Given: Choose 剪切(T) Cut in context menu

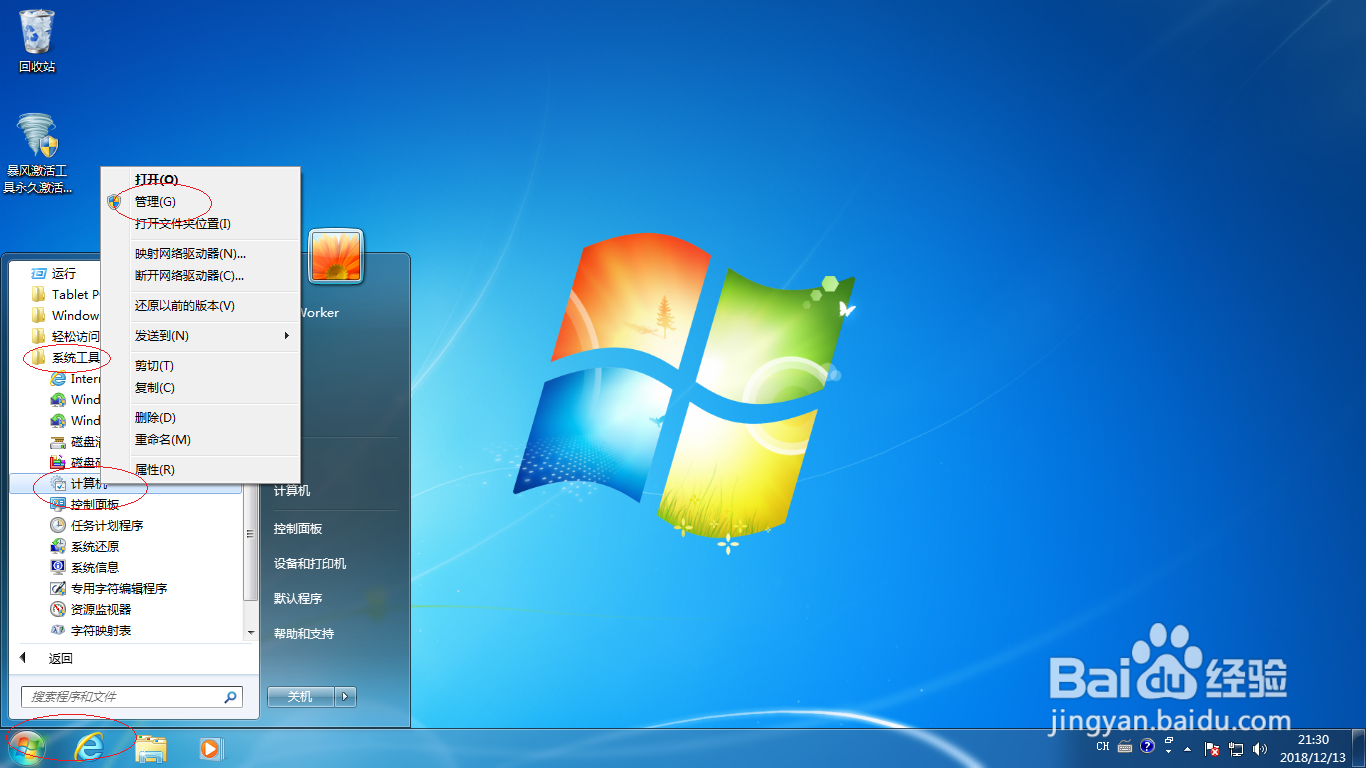Looking at the screenshot, I should coord(201,365).
